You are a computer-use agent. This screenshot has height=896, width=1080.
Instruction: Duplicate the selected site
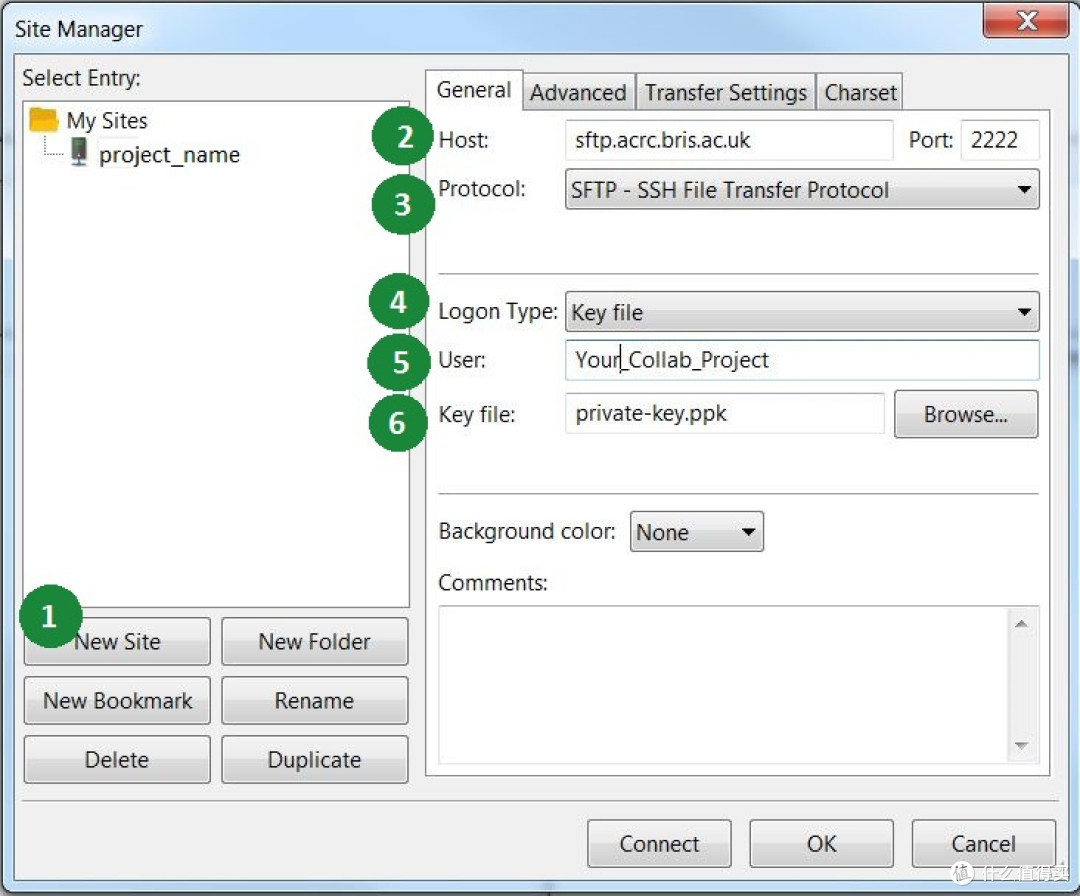pos(315,760)
